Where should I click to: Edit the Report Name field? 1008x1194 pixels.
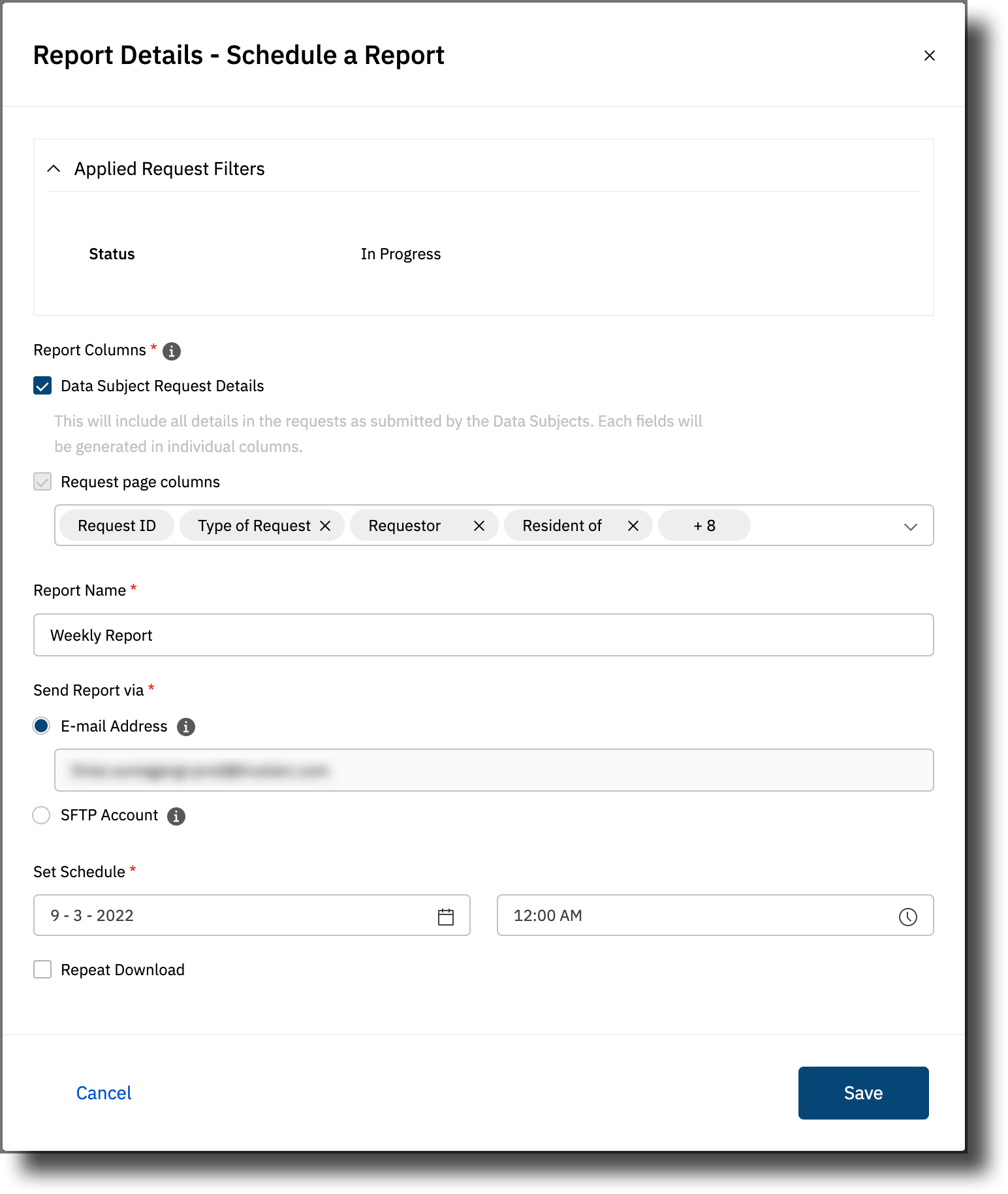pyautogui.click(x=484, y=635)
